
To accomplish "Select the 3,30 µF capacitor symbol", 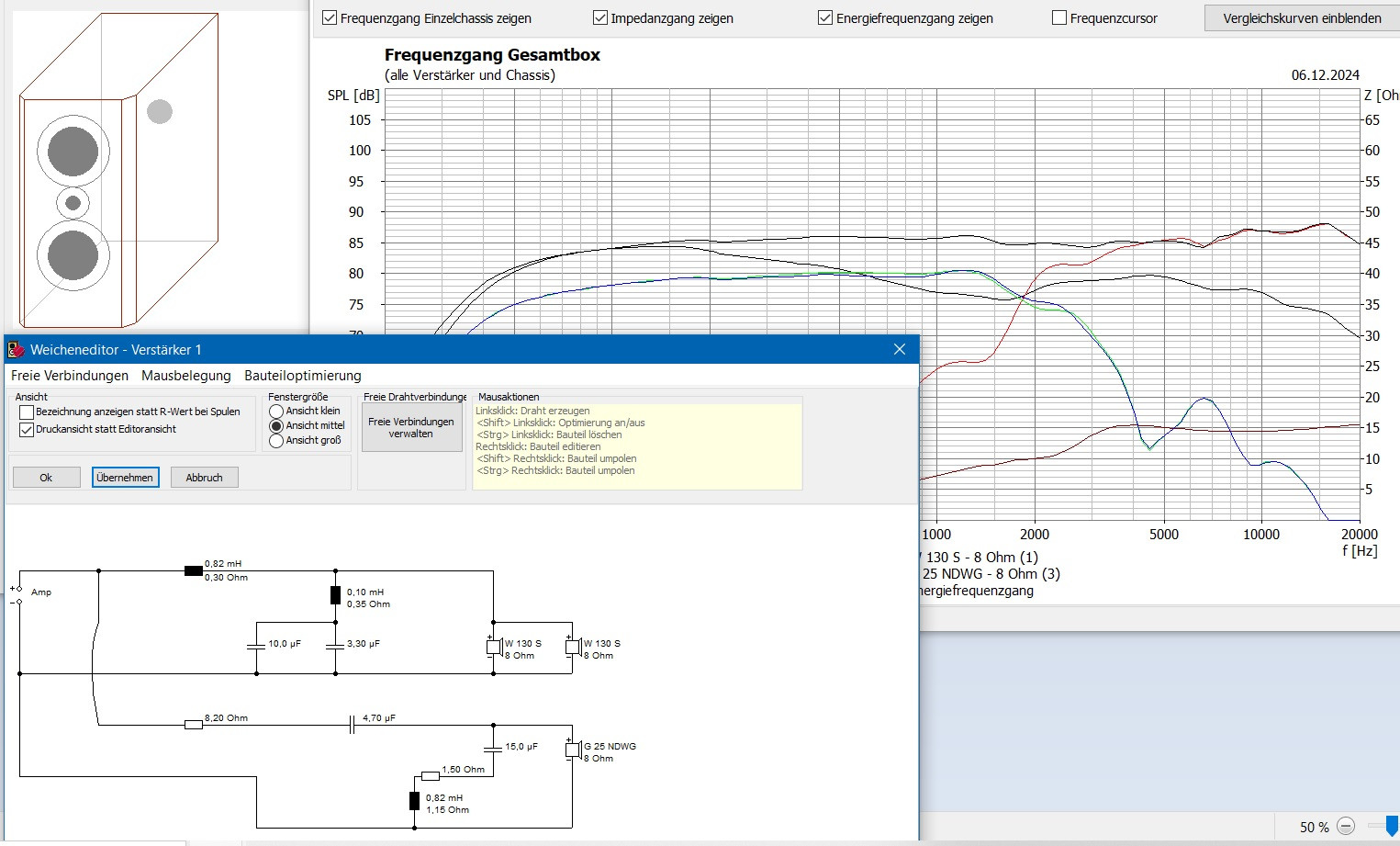I will coord(335,646).
